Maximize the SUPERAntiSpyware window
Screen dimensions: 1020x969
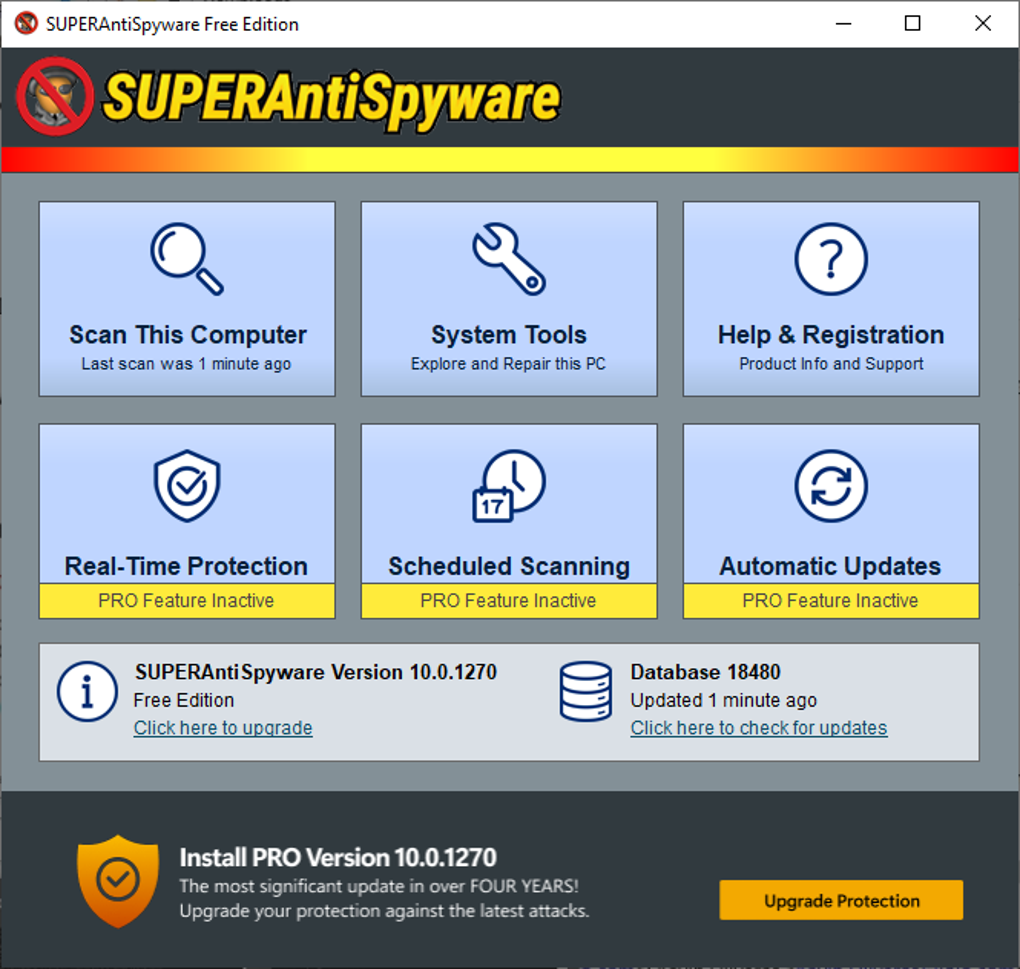tap(912, 24)
